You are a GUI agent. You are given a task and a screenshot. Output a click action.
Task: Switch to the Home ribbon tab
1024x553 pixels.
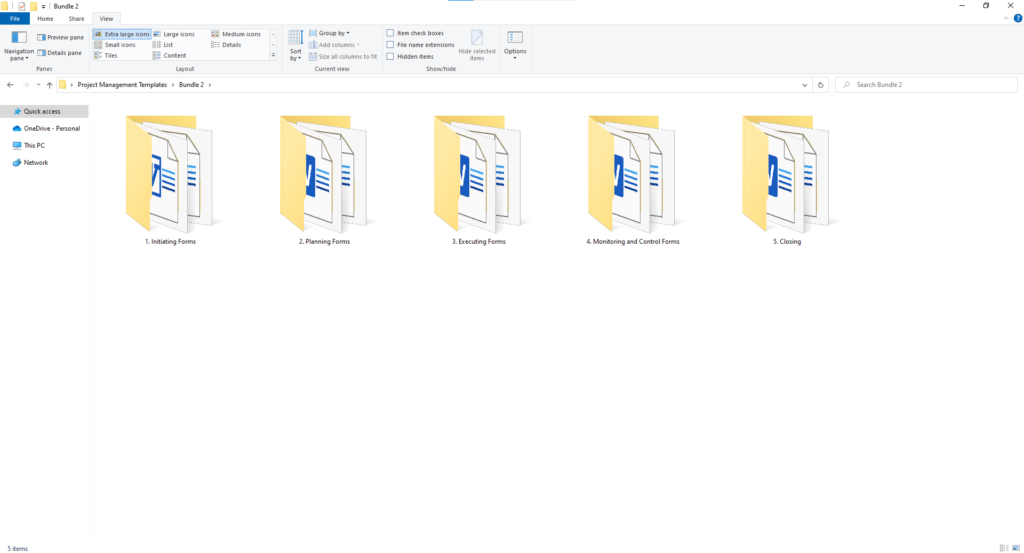coord(45,18)
